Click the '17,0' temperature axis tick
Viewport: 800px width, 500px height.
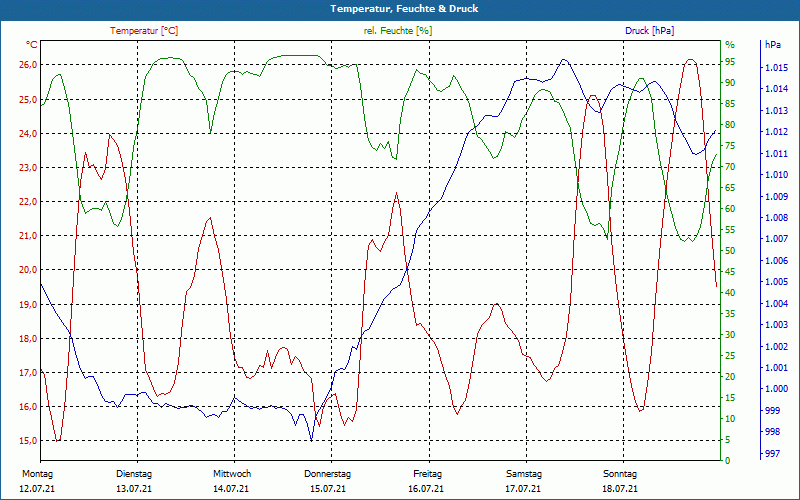click(28, 373)
